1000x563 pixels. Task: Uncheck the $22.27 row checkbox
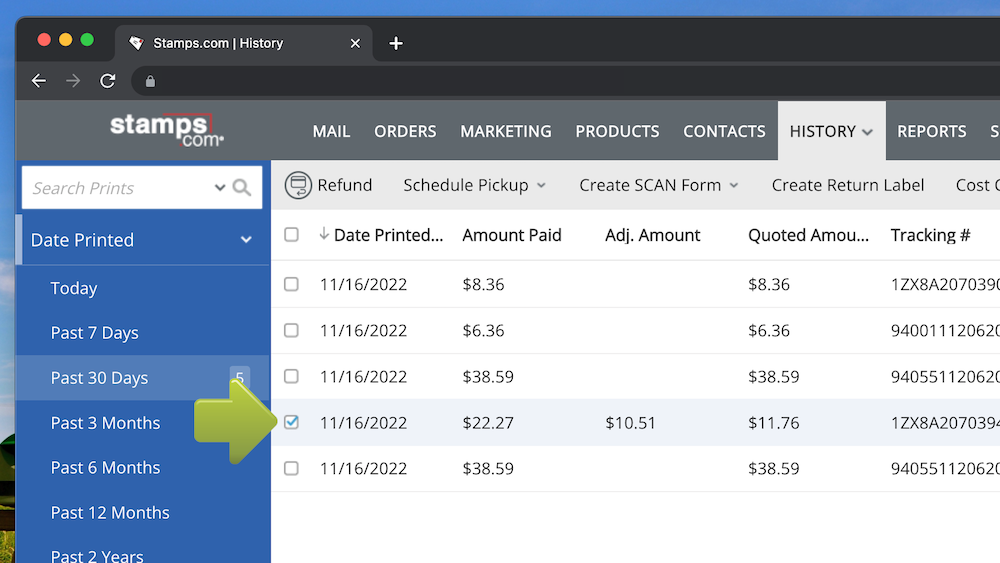pyautogui.click(x=291, y=422)
